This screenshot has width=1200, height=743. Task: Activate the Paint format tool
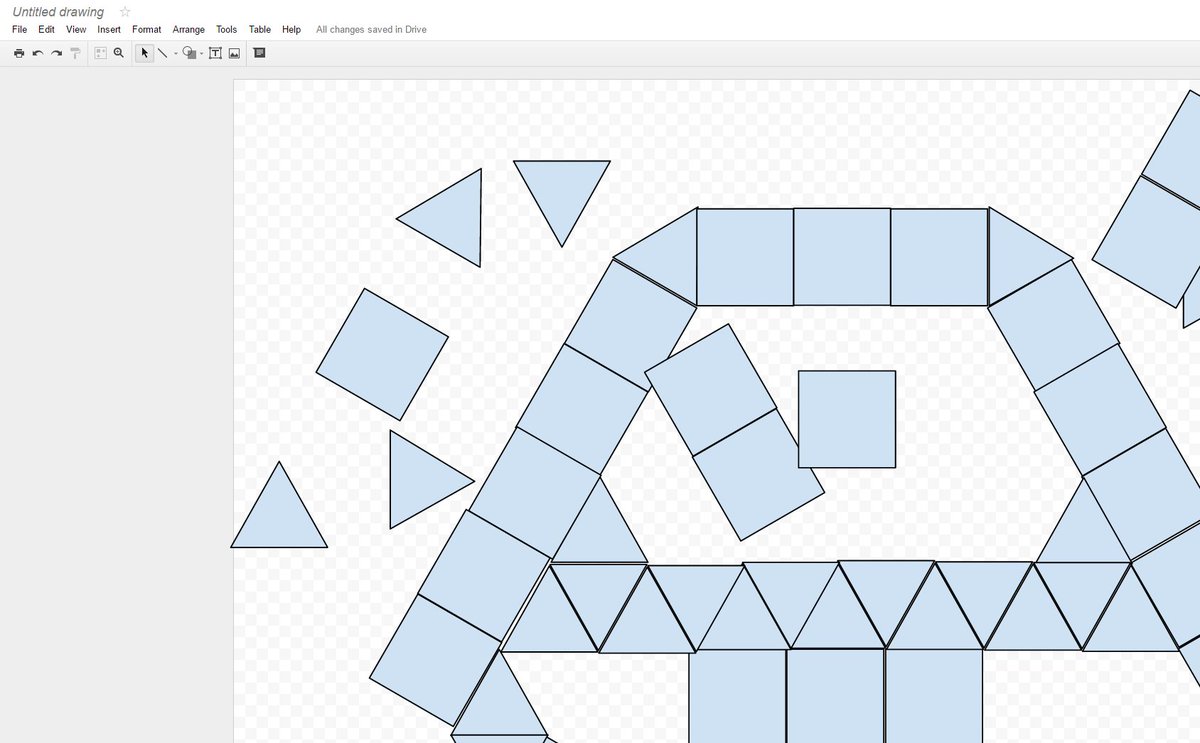75,53
